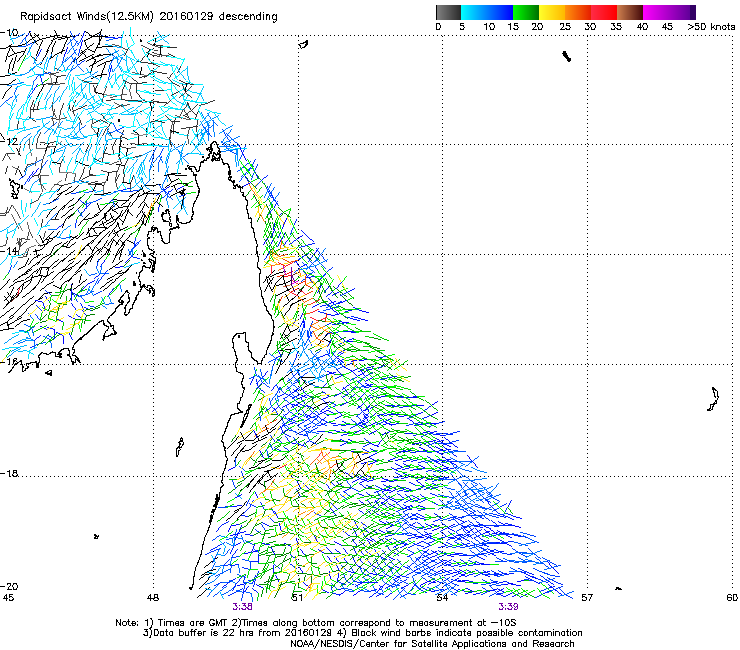Image resolution: width=740 pixels, height=650 pixels.
Task: Select the latitude label '-12'
Action: pyautogui.click(x=9, y=142)
